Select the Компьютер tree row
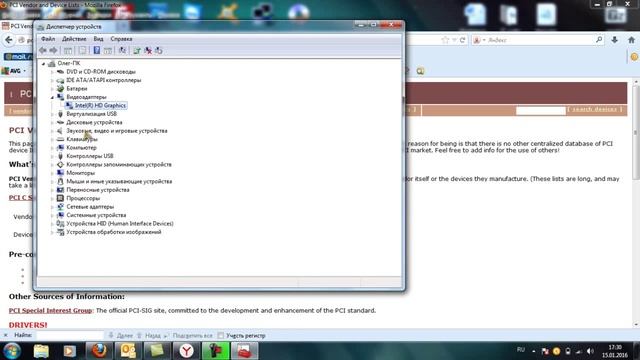The height and width of the screenshot is (360, 640). click(x=81, y=148)
